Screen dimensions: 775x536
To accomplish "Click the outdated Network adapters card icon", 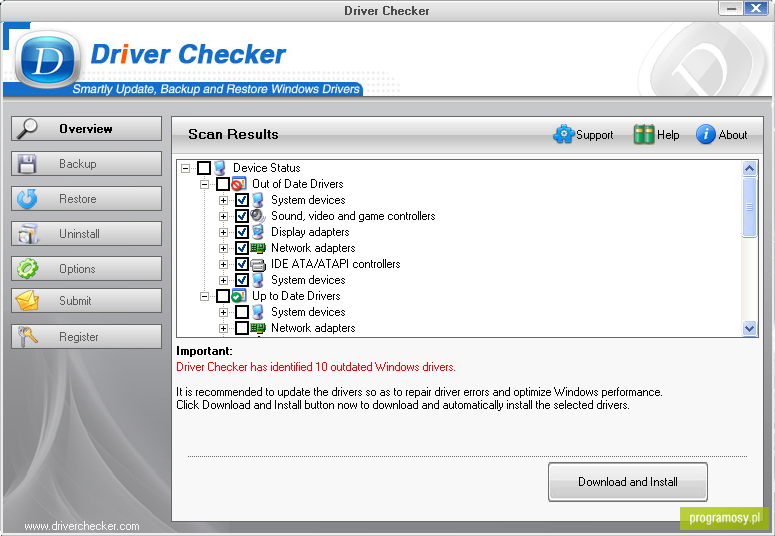I will tap(258, 248).
